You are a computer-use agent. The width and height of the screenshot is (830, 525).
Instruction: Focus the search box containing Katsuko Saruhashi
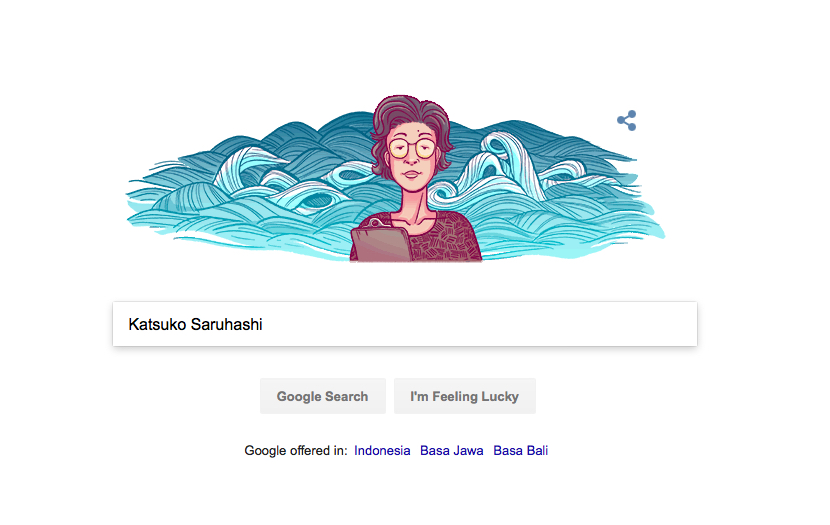tap(405, 324)
